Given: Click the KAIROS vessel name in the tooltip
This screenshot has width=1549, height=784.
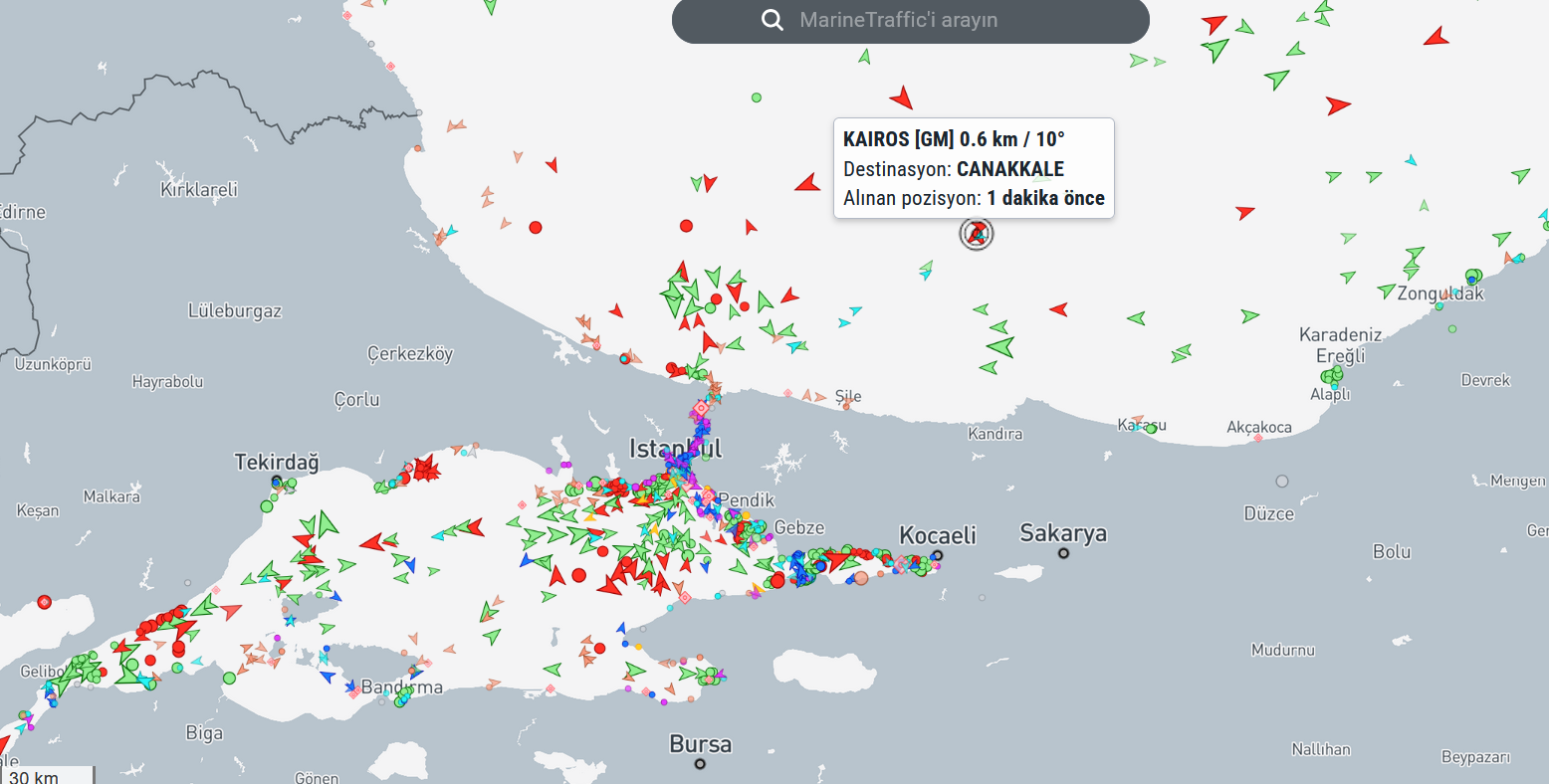Looking at the screenshot, I should click(876, 139).
